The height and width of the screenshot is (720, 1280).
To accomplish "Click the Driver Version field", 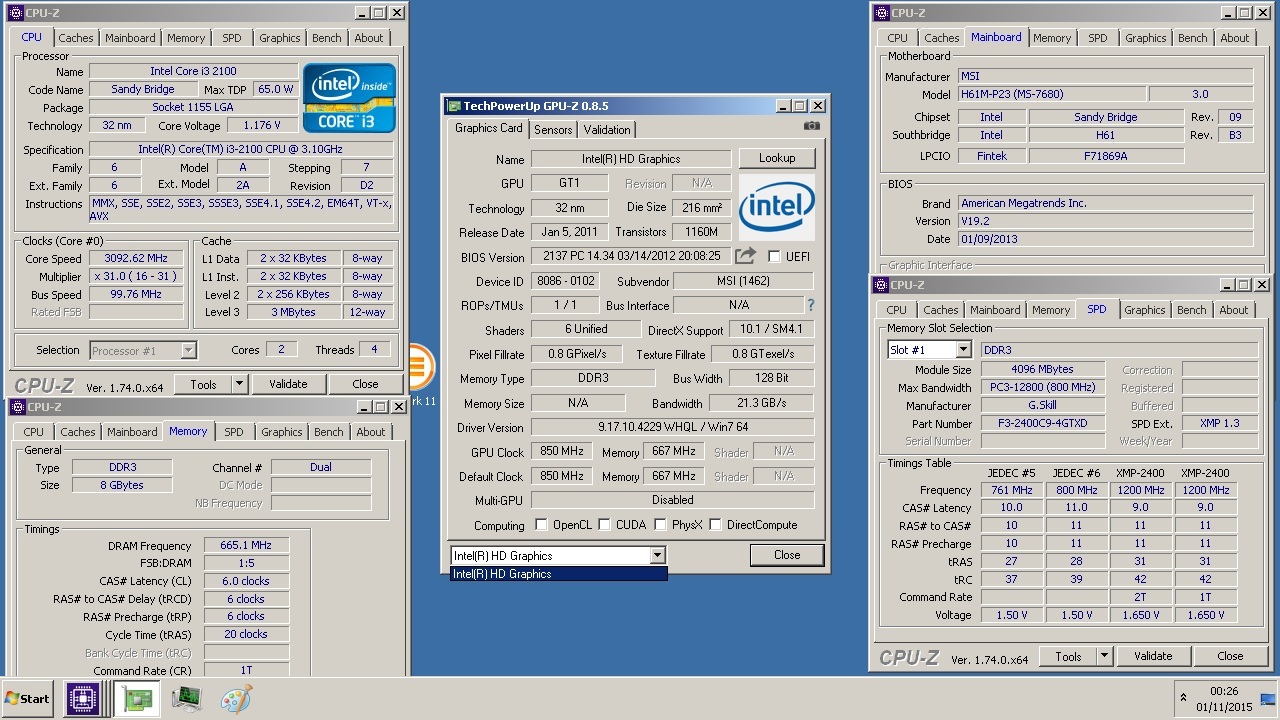I will point(673,427).
